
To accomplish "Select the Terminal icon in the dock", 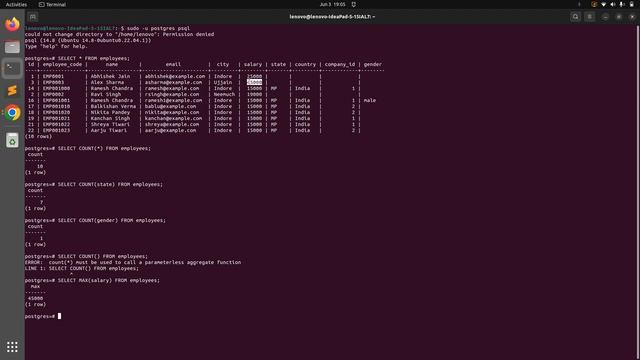I will (12, 68).
